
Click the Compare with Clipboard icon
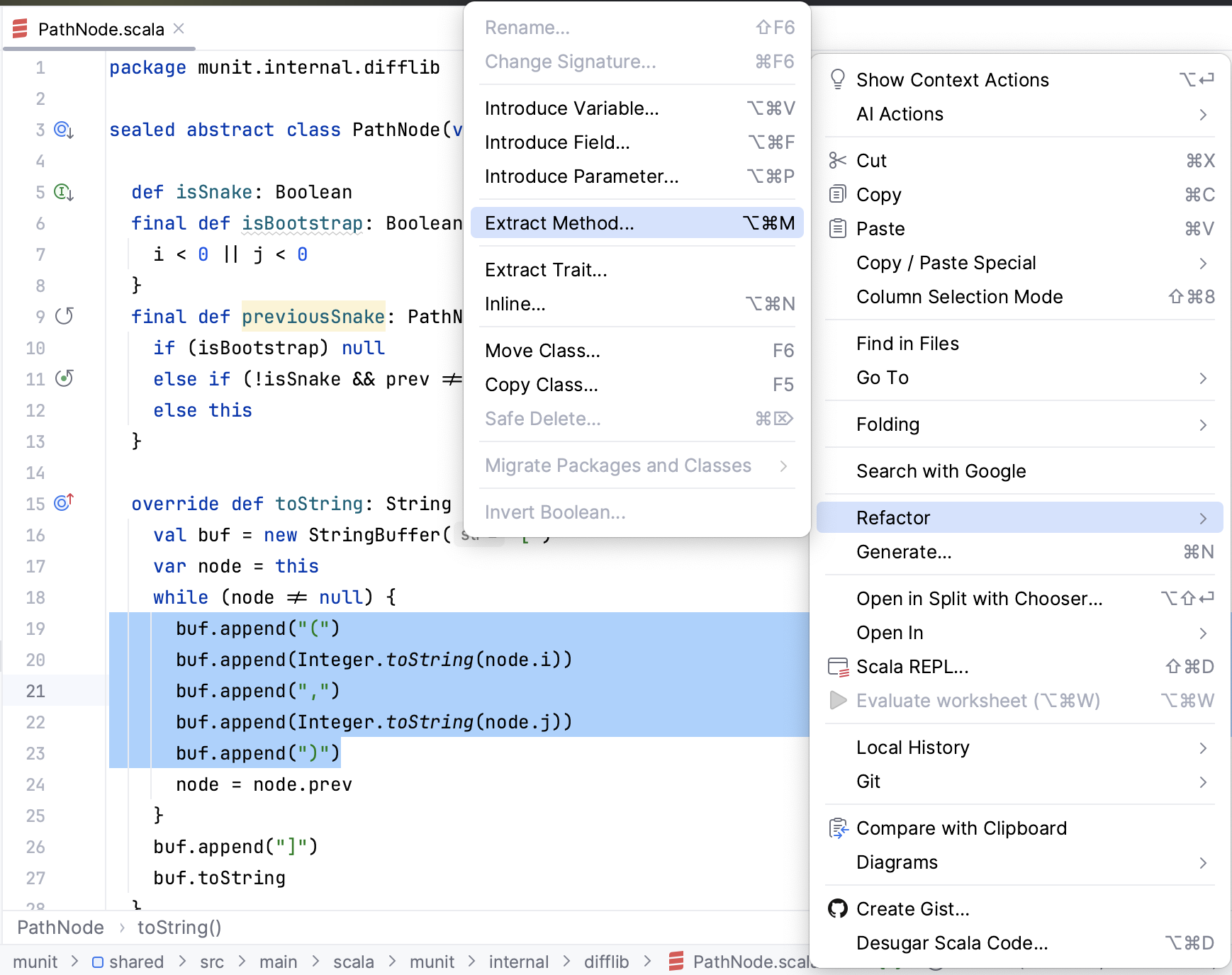point(838,828)
